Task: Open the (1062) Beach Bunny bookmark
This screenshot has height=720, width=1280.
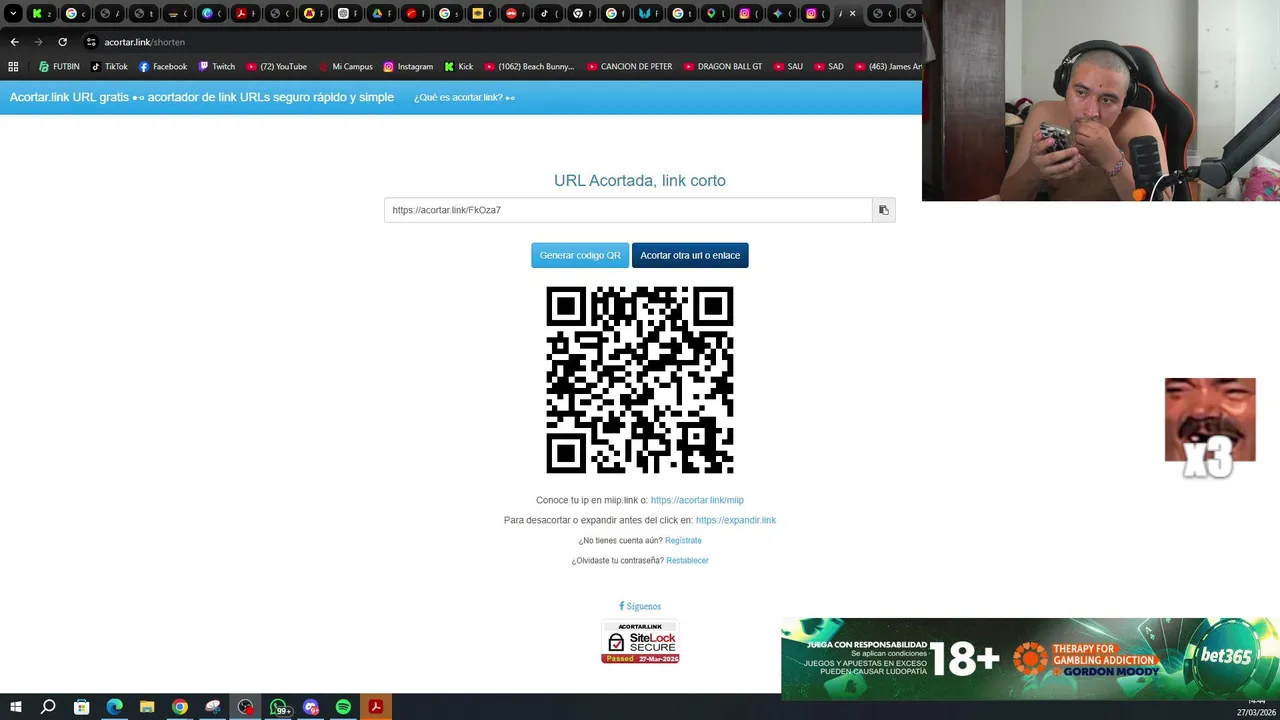Action: pos(529,67)
